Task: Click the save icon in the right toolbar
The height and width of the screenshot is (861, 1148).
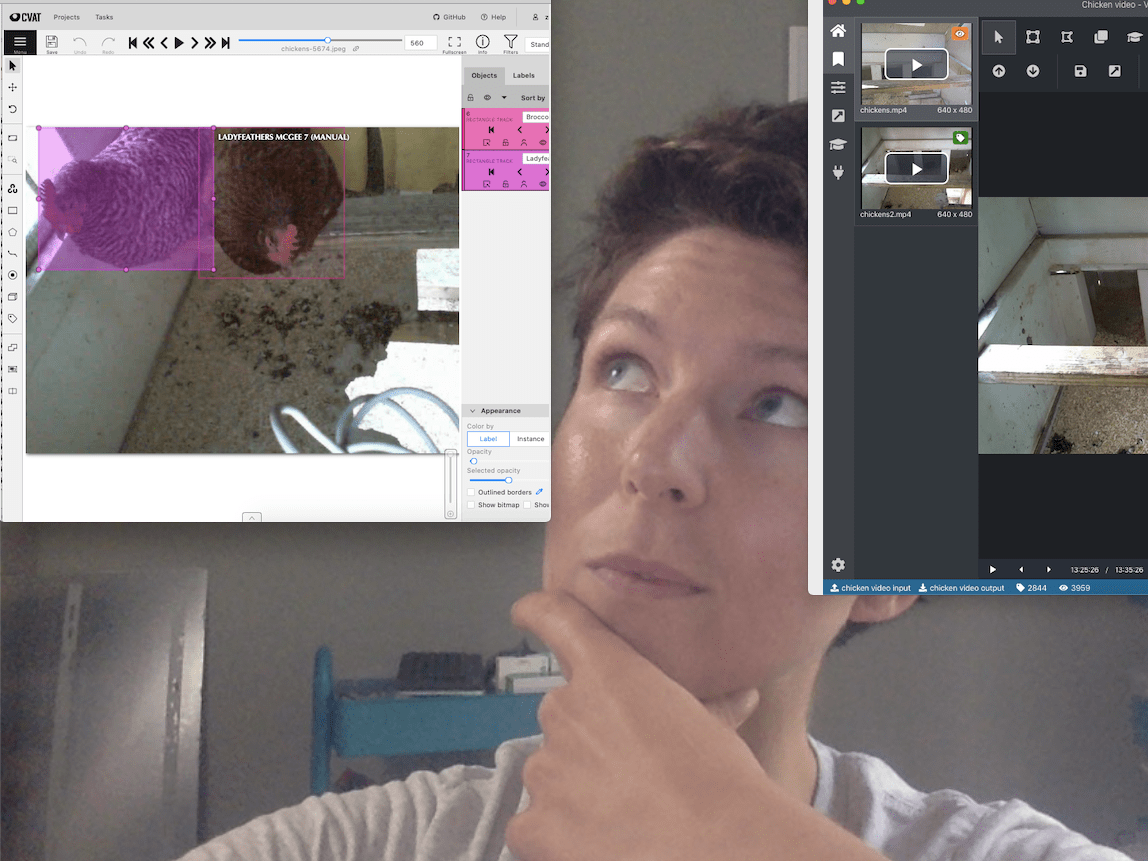Action: click(1080, 71)
